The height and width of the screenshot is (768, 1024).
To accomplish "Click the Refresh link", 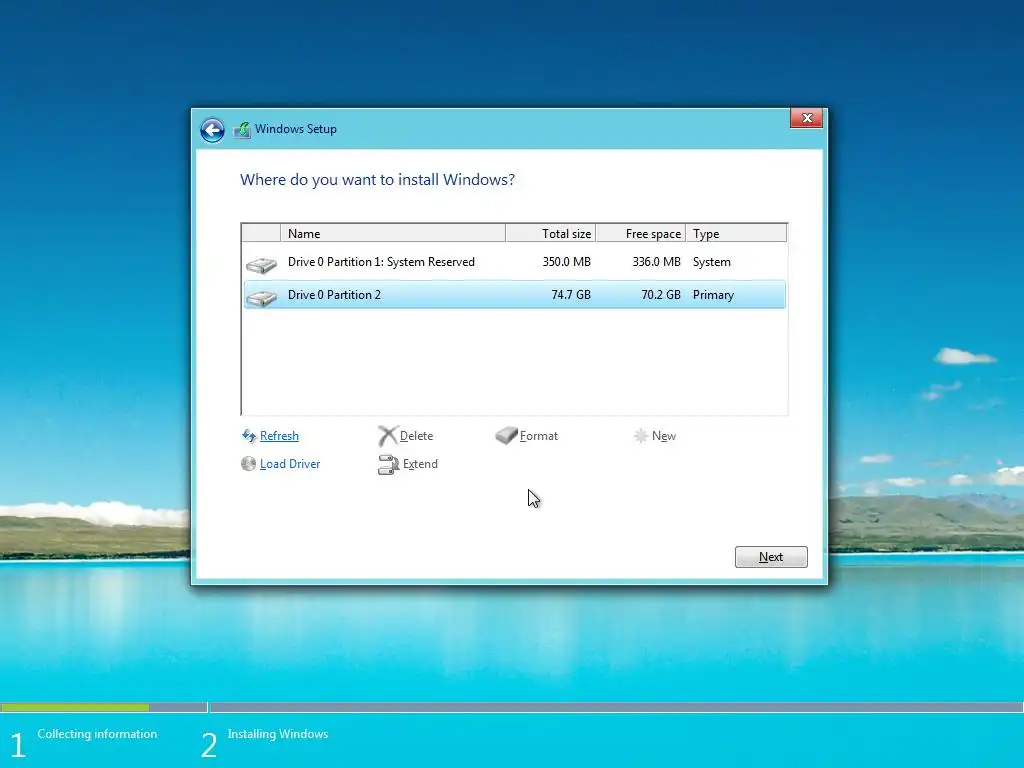I will pyautogui.click(x=279, y=436).
